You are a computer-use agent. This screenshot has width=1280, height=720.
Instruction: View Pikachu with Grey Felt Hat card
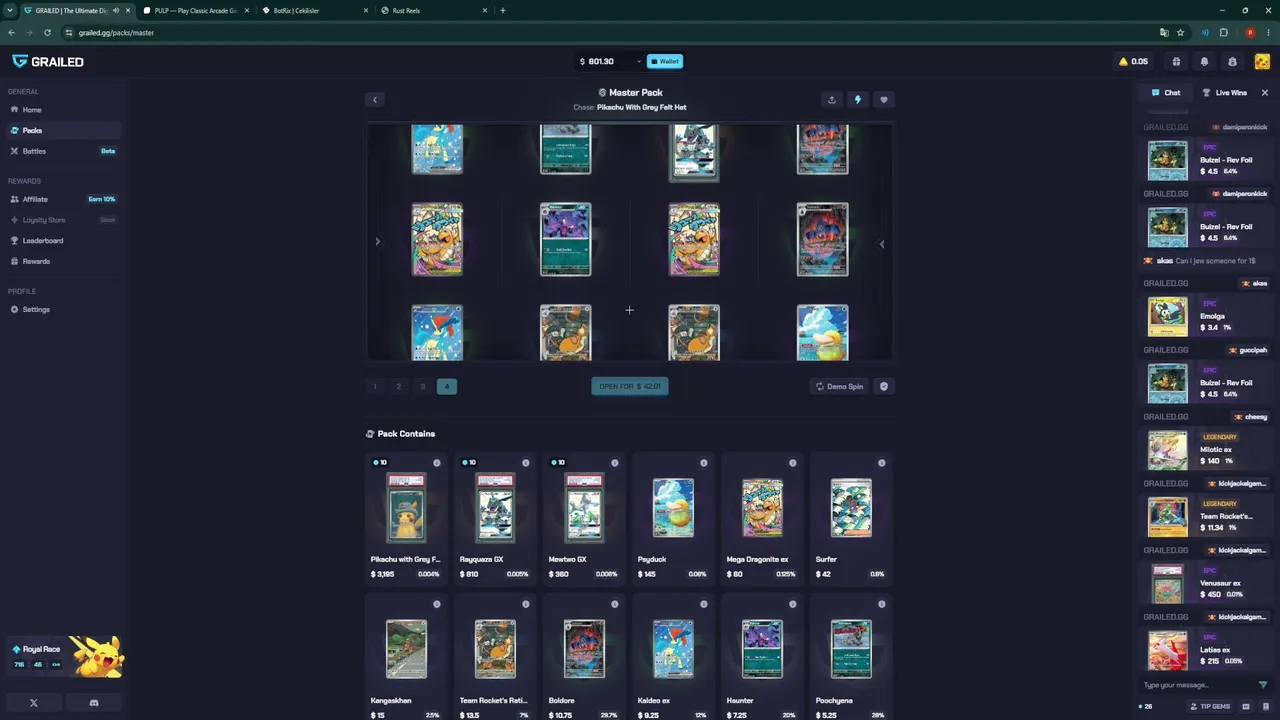click(406, 520)
